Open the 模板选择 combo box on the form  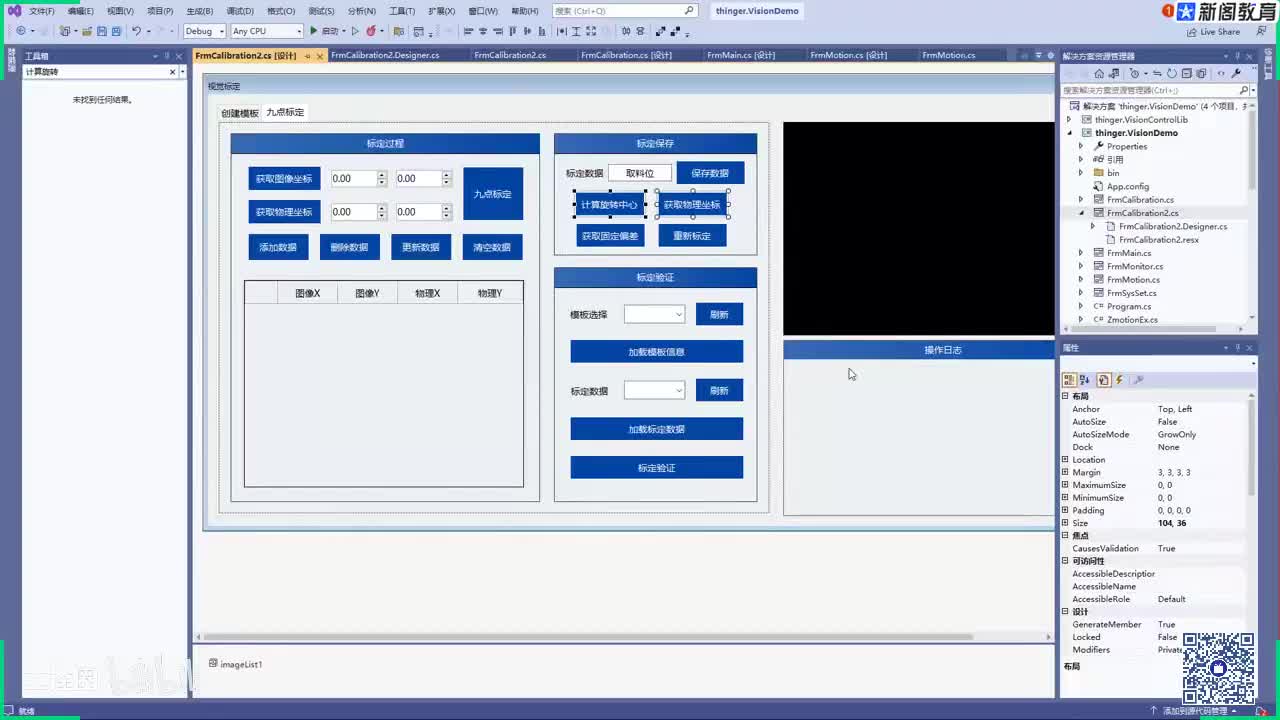[x=654, y=314]
